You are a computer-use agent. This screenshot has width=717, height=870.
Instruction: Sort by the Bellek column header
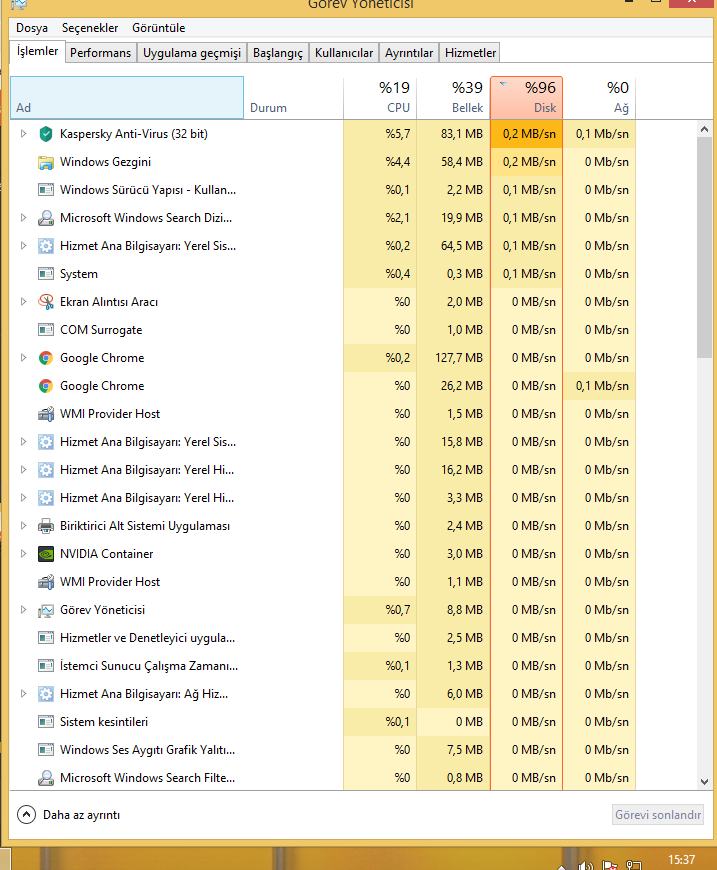coord(453,98)
